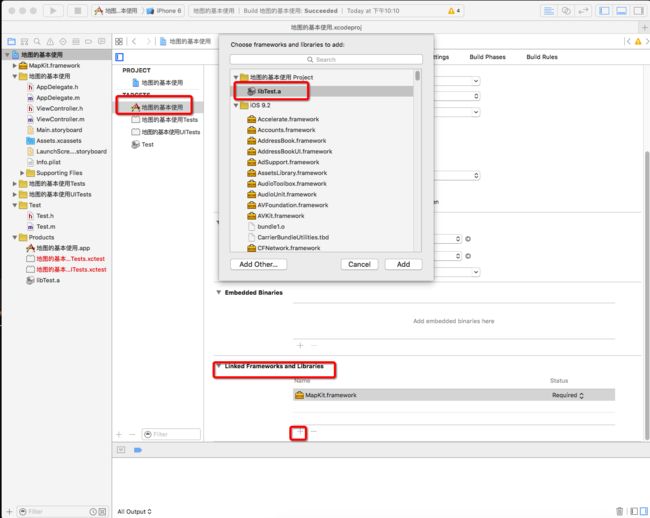Toggle the utilities panel
The height and width of the screenshot is (518, 650).
click(638, 11)
